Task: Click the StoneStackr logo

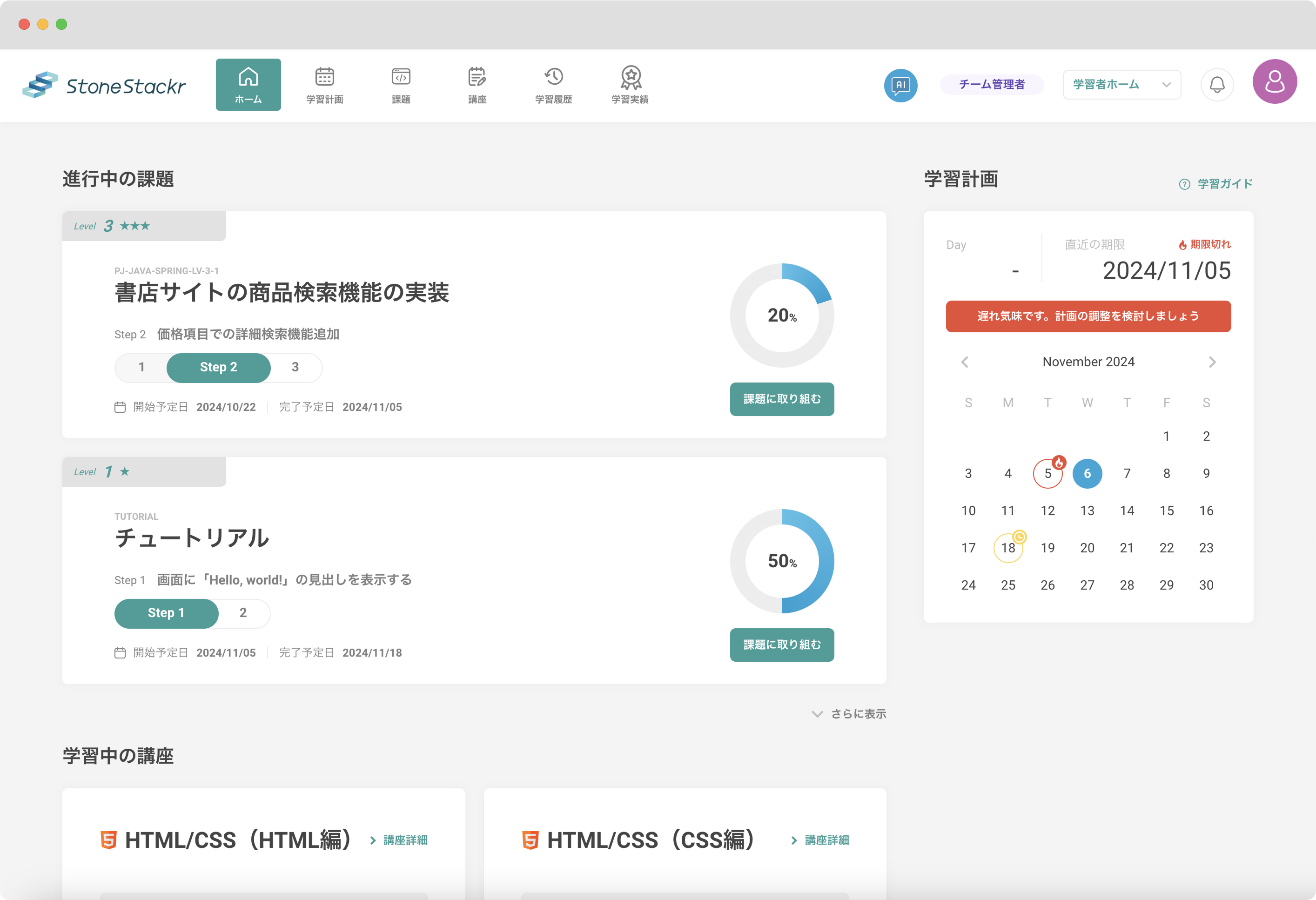Action: click(104, 85)
